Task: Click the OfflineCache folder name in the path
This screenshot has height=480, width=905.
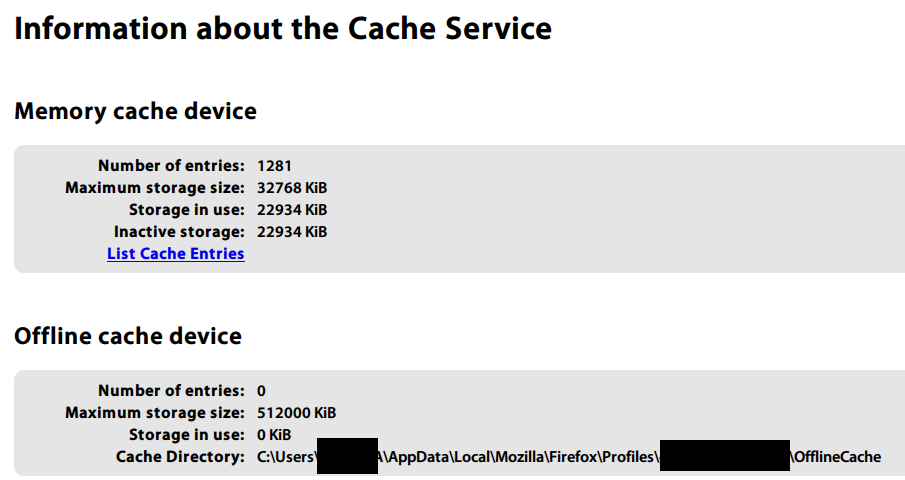Action: click(x=838, y=457)
